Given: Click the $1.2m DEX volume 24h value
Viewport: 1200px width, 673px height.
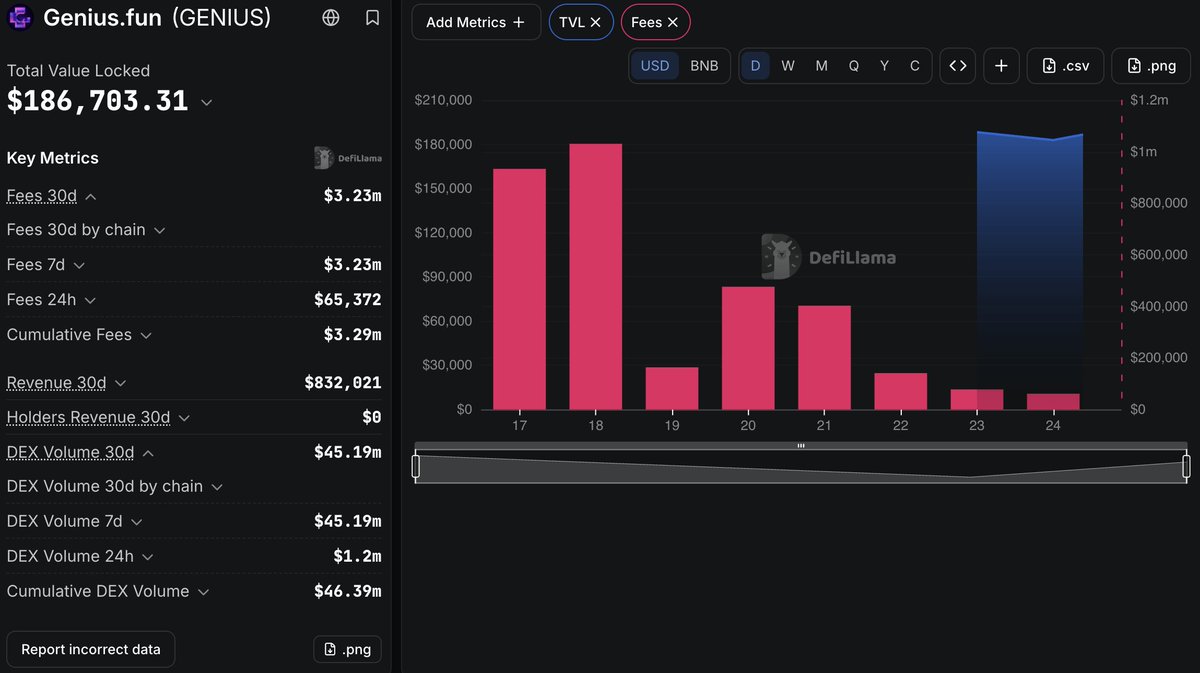Looking at the screenshot, I should coord(357,557).
